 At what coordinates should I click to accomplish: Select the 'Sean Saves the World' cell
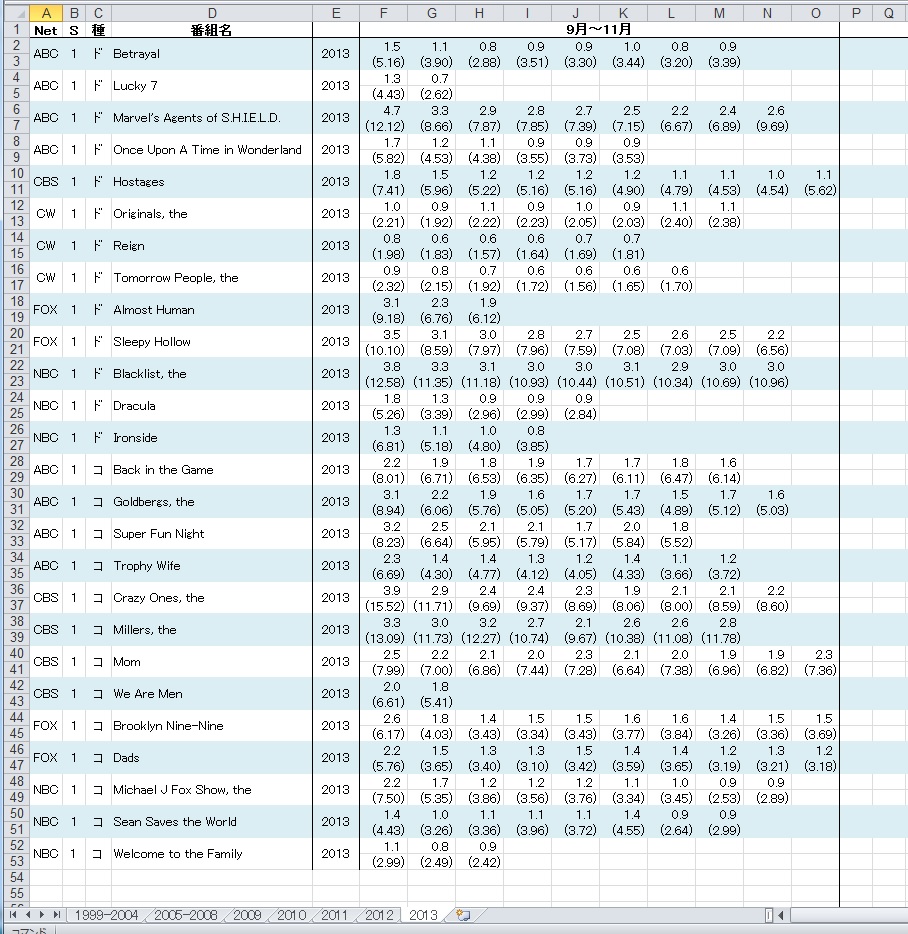pos(212,822)
